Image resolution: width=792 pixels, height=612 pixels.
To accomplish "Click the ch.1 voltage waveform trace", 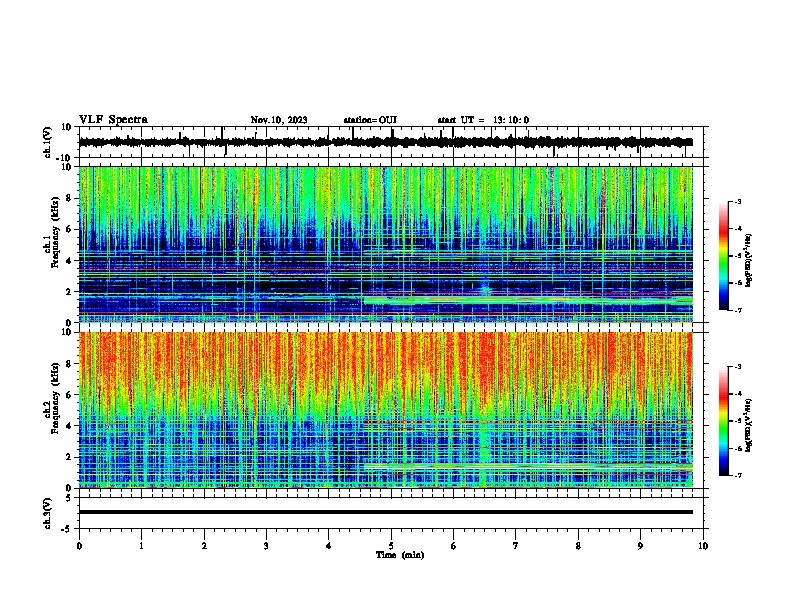I will 385,142.
